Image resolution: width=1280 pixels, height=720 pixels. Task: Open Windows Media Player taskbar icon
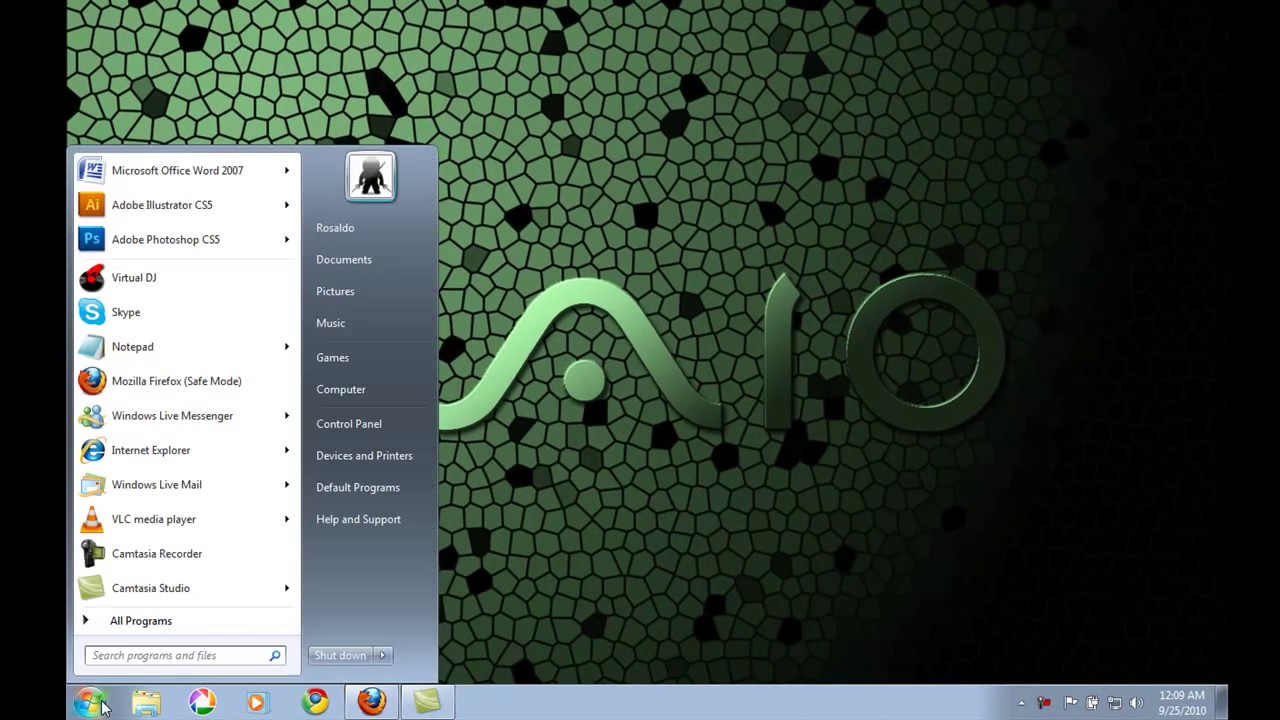pos(257,703)
